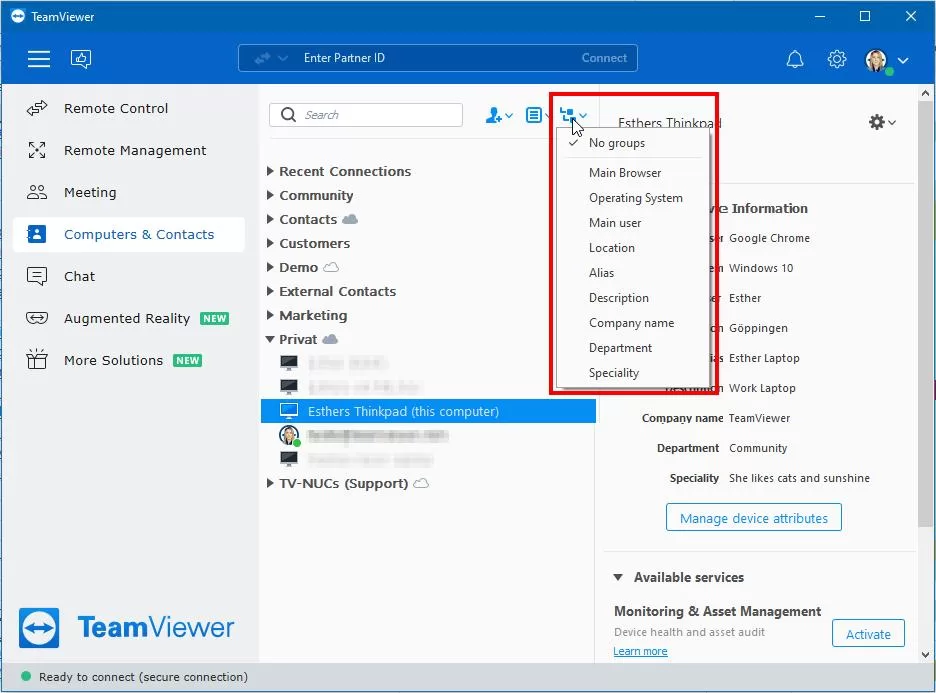This screenshot has width=936, height=693.
Task: Expand the Recent Connections group
Action: (271, 172)
